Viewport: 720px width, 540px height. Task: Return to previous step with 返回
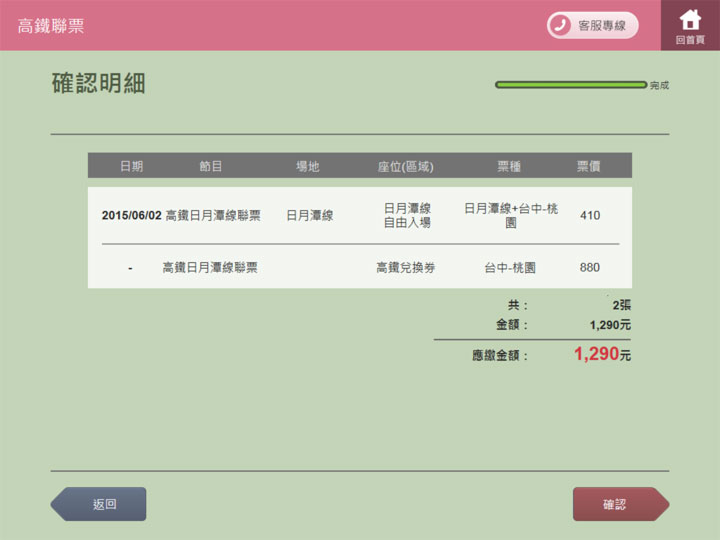point(98,504)
